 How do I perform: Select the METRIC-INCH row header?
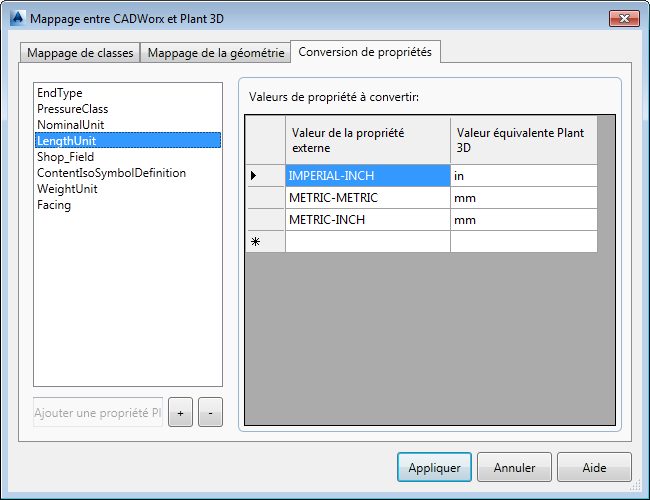[x=265, y=219]
